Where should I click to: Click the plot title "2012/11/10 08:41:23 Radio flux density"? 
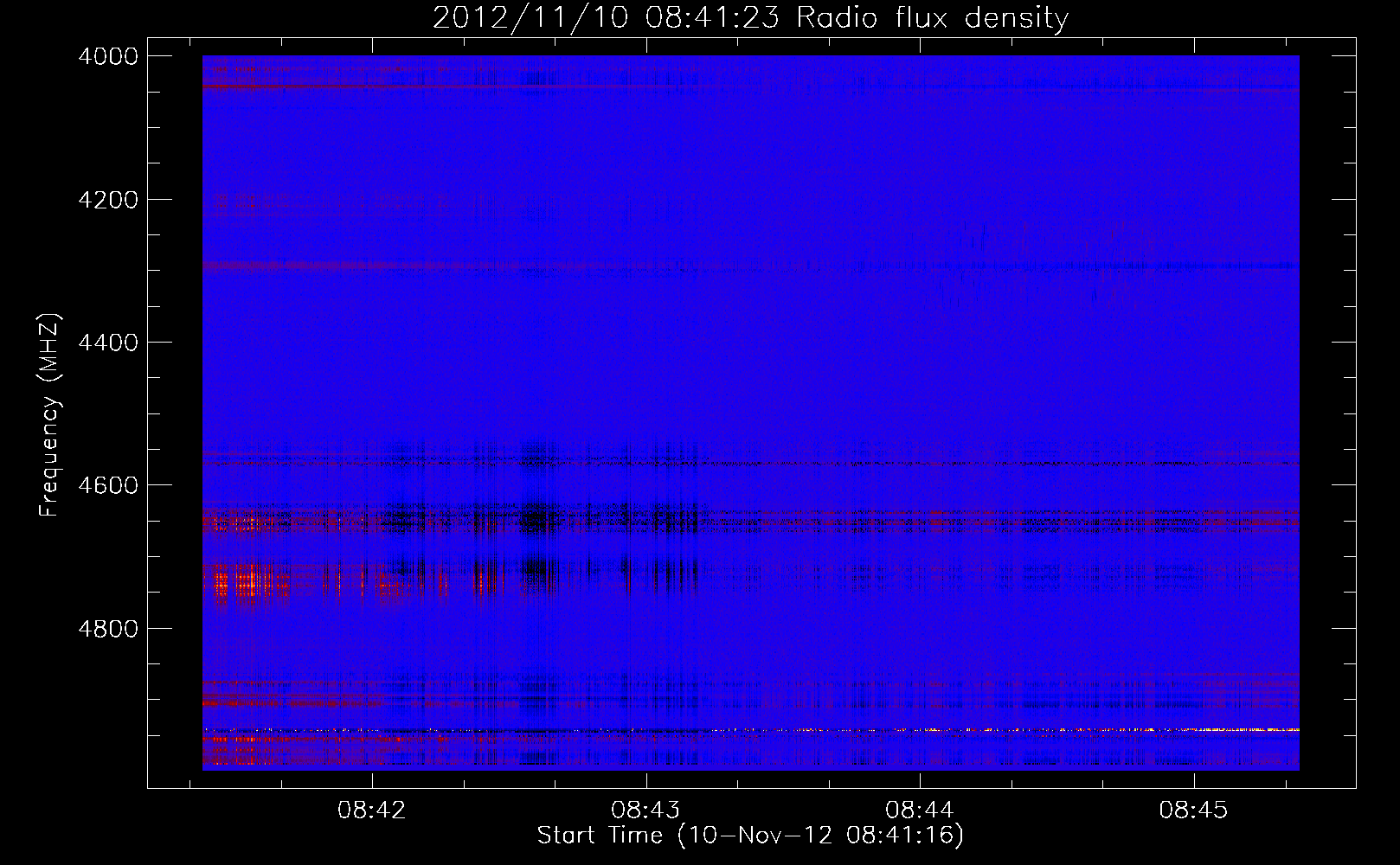click(750, 18)
